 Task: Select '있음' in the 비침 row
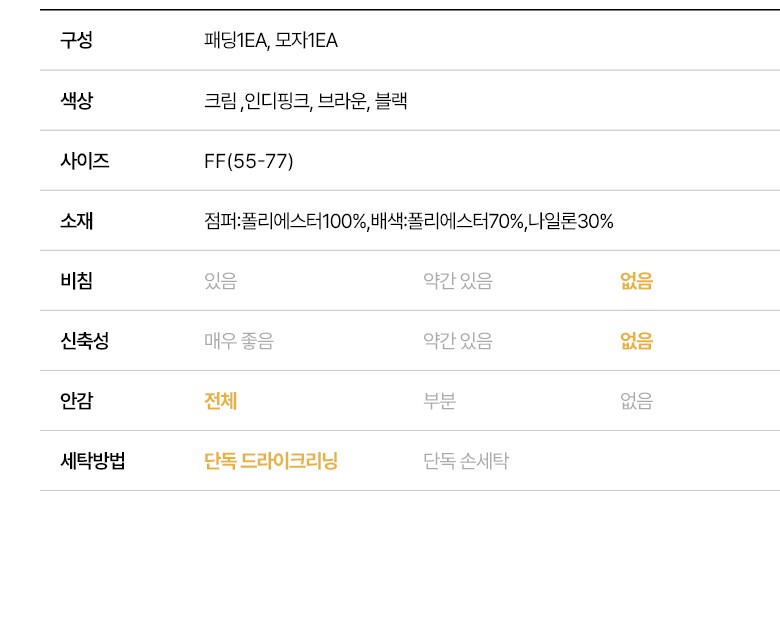[x=220, y=281]
